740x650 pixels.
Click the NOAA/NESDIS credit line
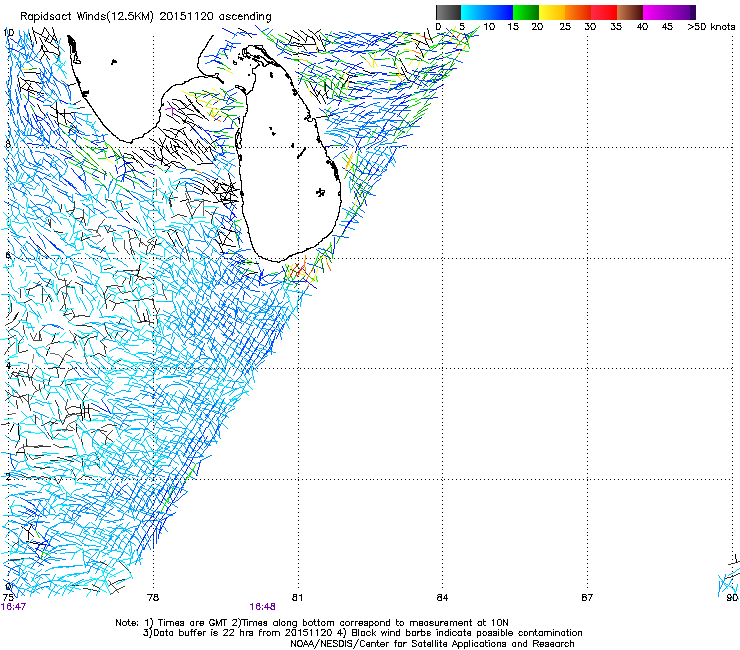pos(432,644)
